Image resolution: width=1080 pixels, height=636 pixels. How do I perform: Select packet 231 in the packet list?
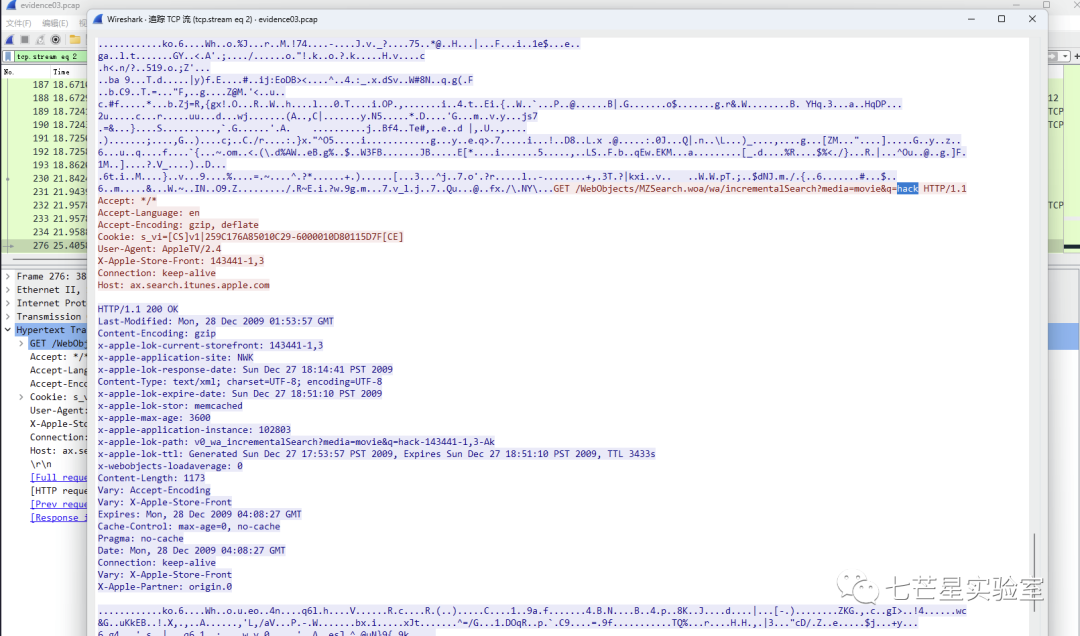point(45,192)
